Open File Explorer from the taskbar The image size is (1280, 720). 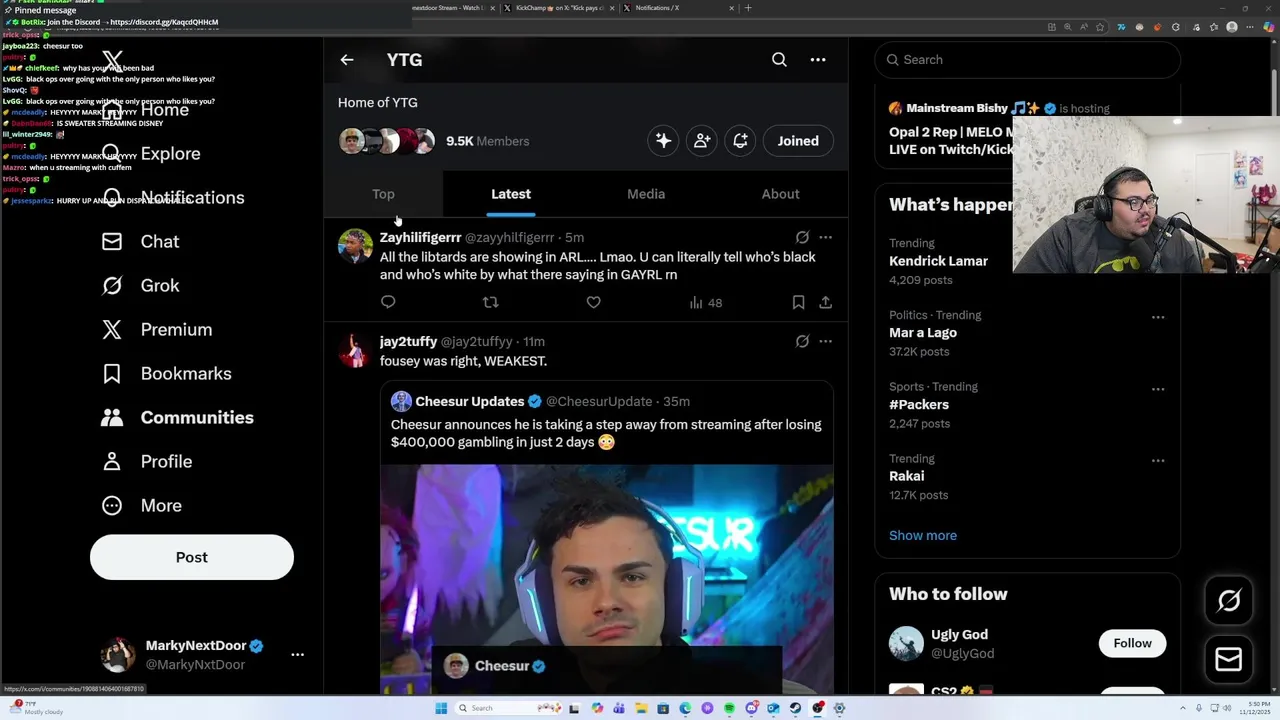pyautogui.click(x=641, y=708)
